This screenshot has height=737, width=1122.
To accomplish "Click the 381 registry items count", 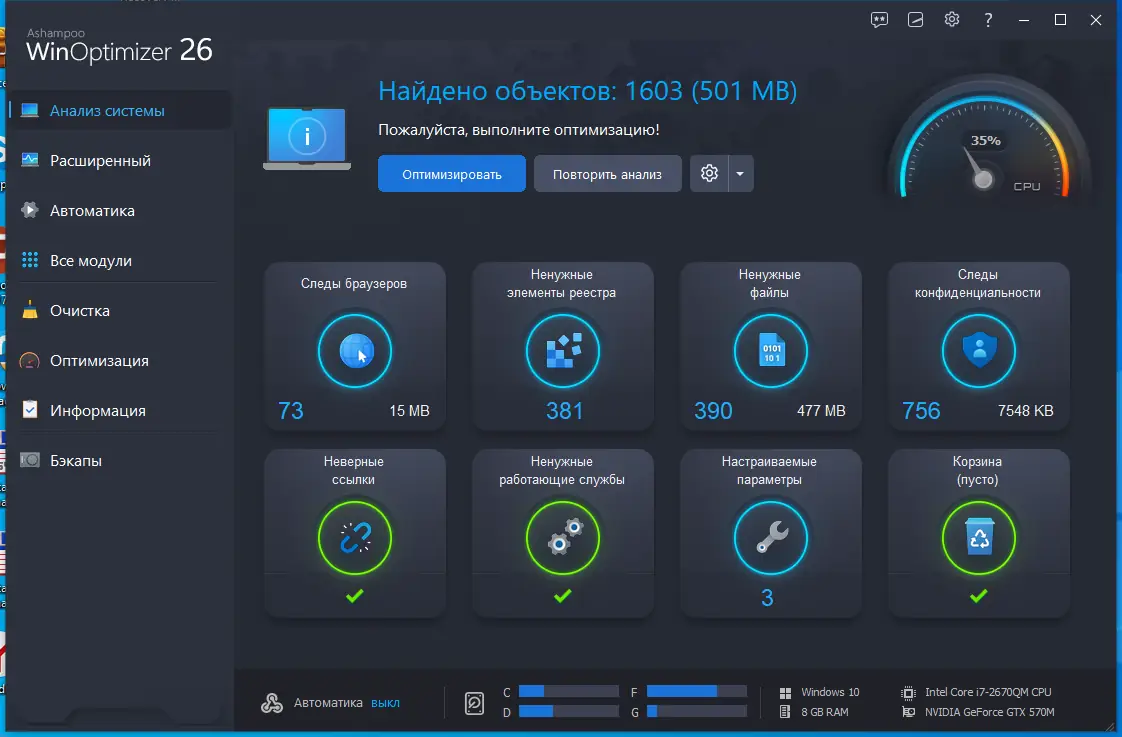I will coord(565,411).
